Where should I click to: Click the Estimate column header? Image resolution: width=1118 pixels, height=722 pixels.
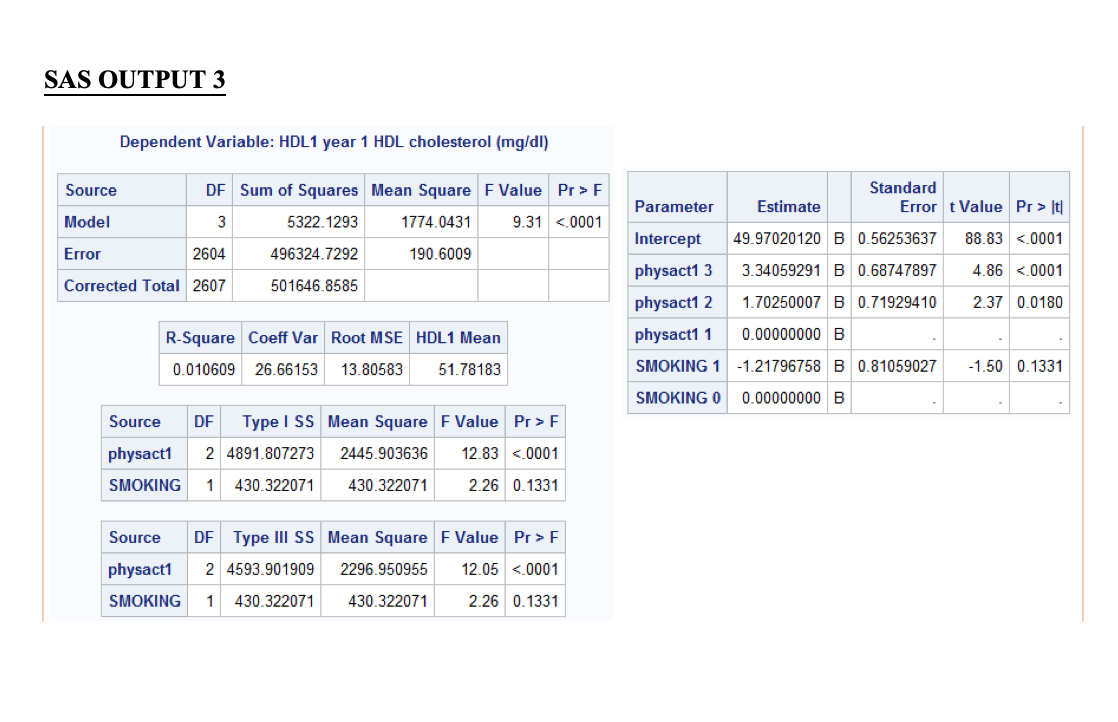[x=789, y=207]
